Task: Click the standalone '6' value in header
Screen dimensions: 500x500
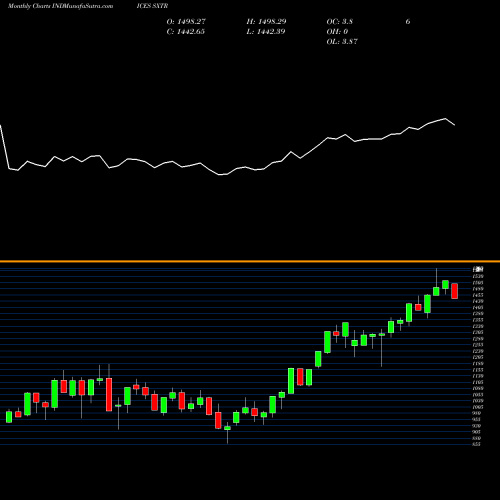Action: pos(408,22)
